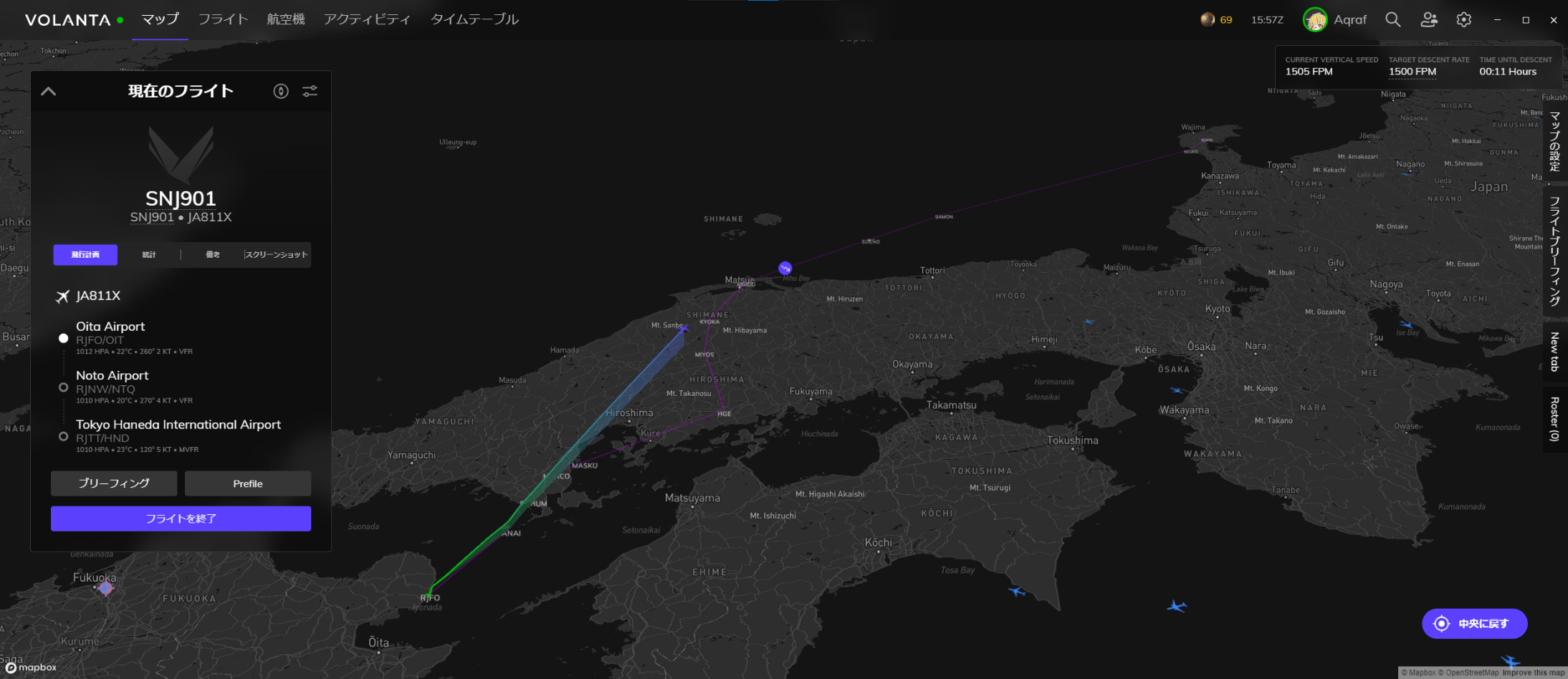Open the settings gear icon
The height and width of the screenshot is (679, 1568).
[x=1464, y=20]
